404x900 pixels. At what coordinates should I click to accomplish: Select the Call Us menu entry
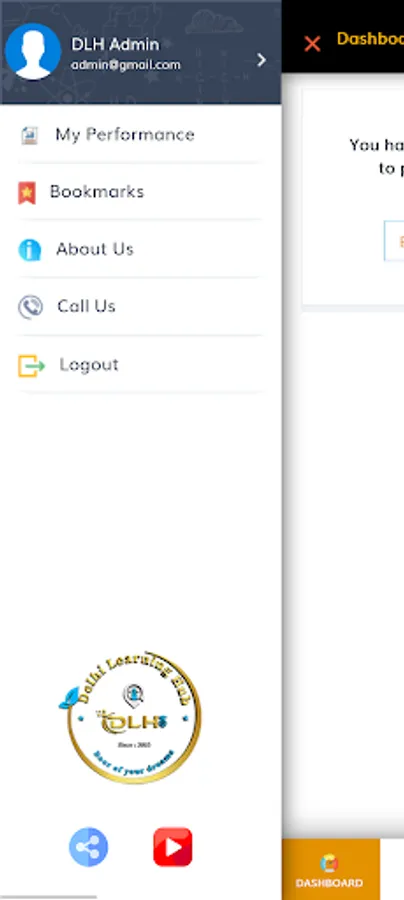141,307
